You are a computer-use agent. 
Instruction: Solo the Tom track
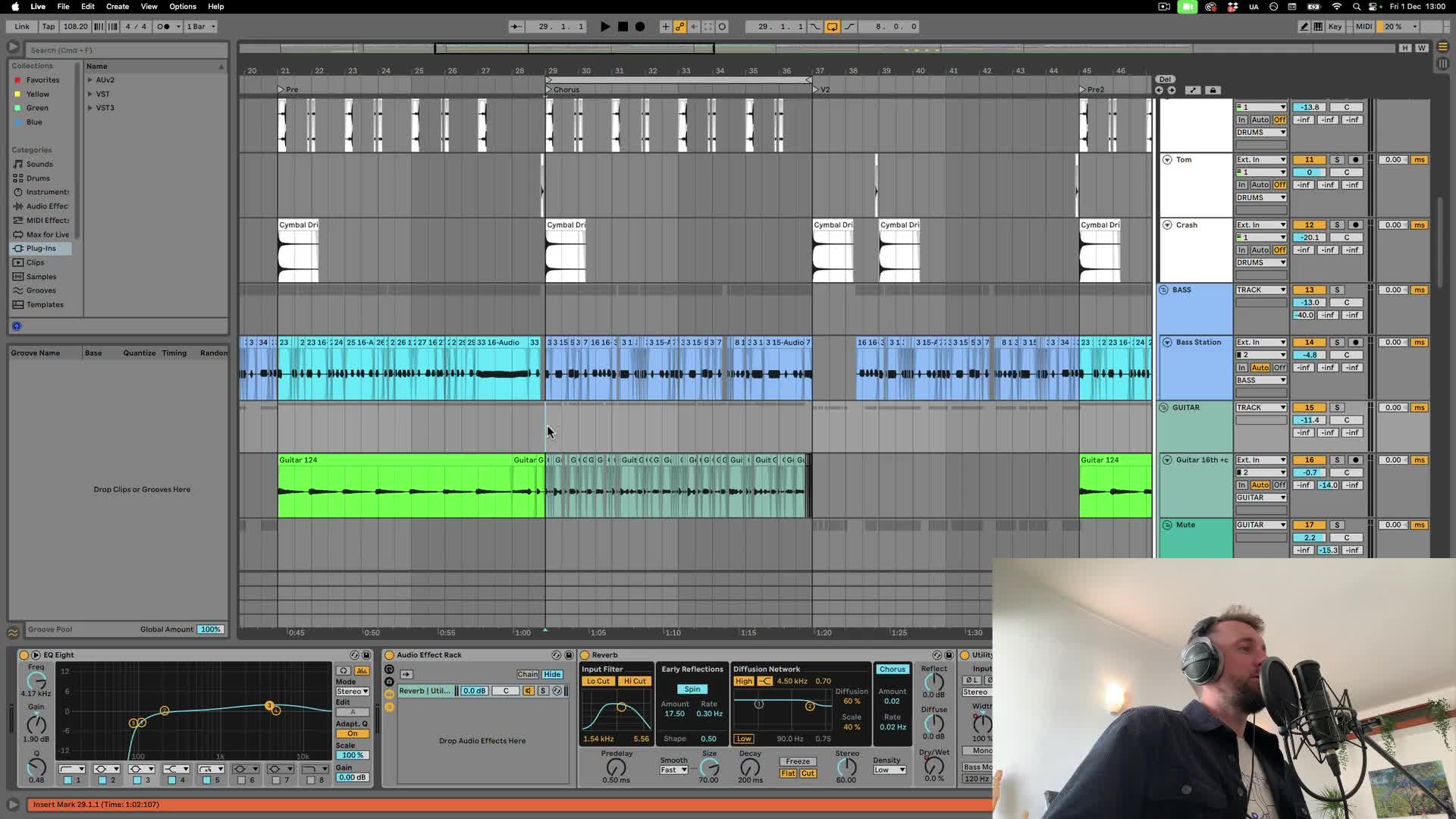click(x=1337, y=160)
